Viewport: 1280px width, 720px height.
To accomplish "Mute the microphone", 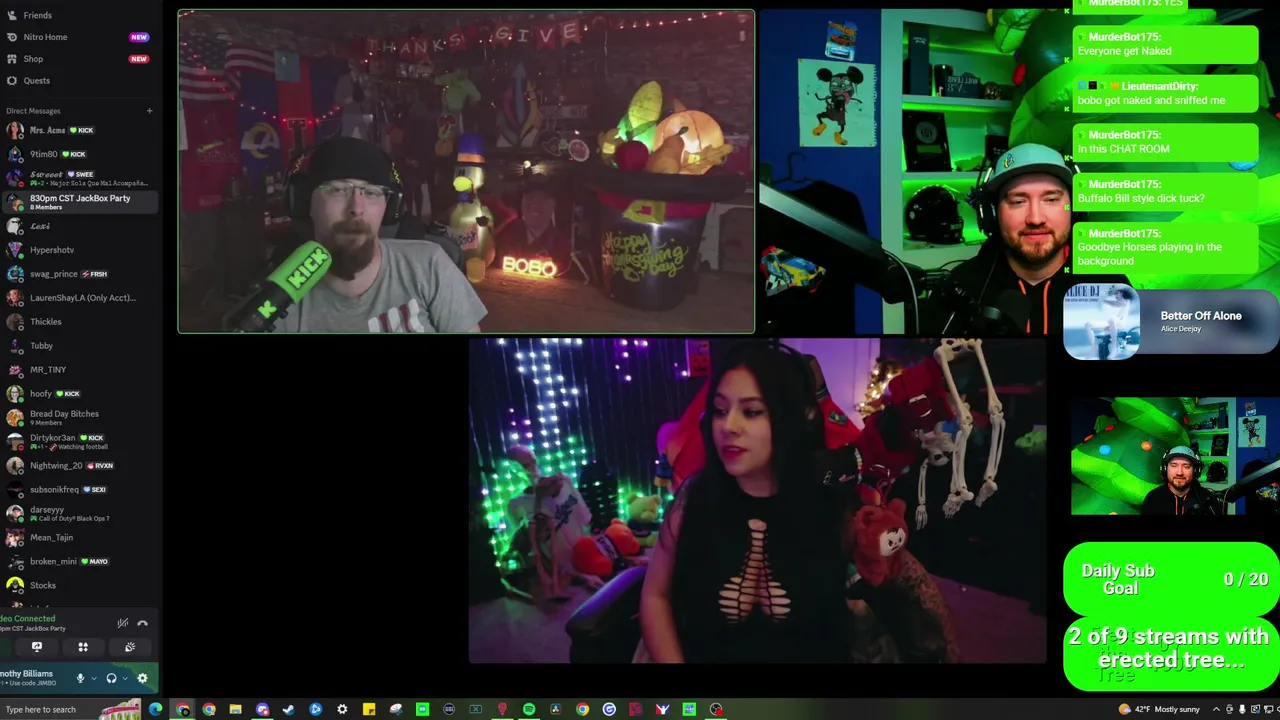I will pyautogui.click(x=80, y=678).
